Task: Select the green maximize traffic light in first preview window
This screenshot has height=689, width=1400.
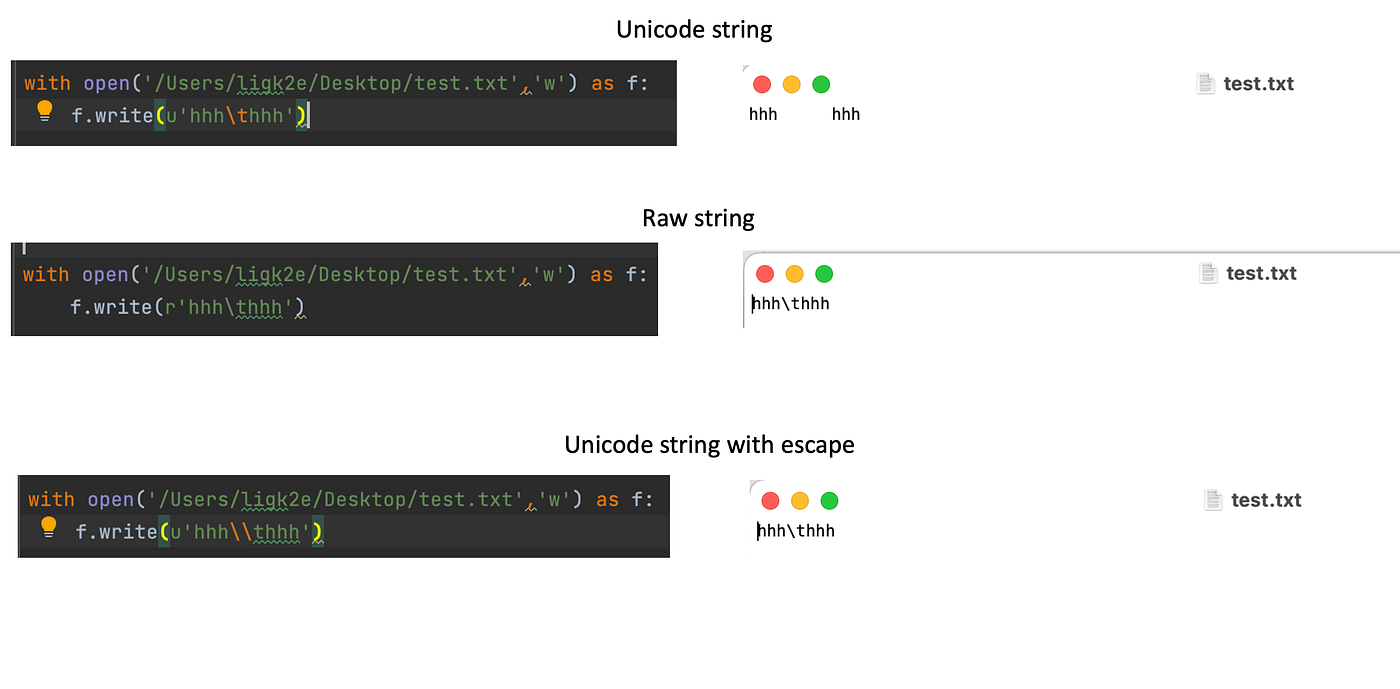Action: click(x=821, y=84)
